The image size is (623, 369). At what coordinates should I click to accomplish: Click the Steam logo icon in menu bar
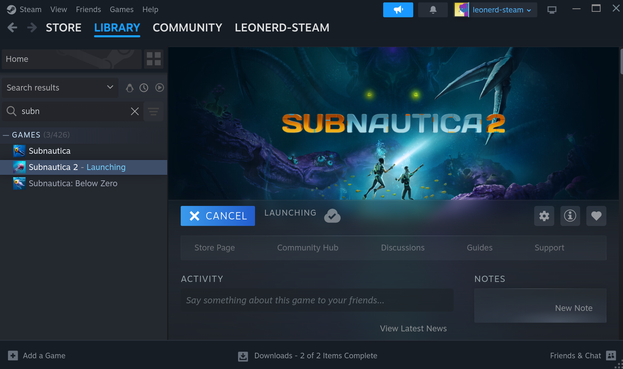click(11, 9)
